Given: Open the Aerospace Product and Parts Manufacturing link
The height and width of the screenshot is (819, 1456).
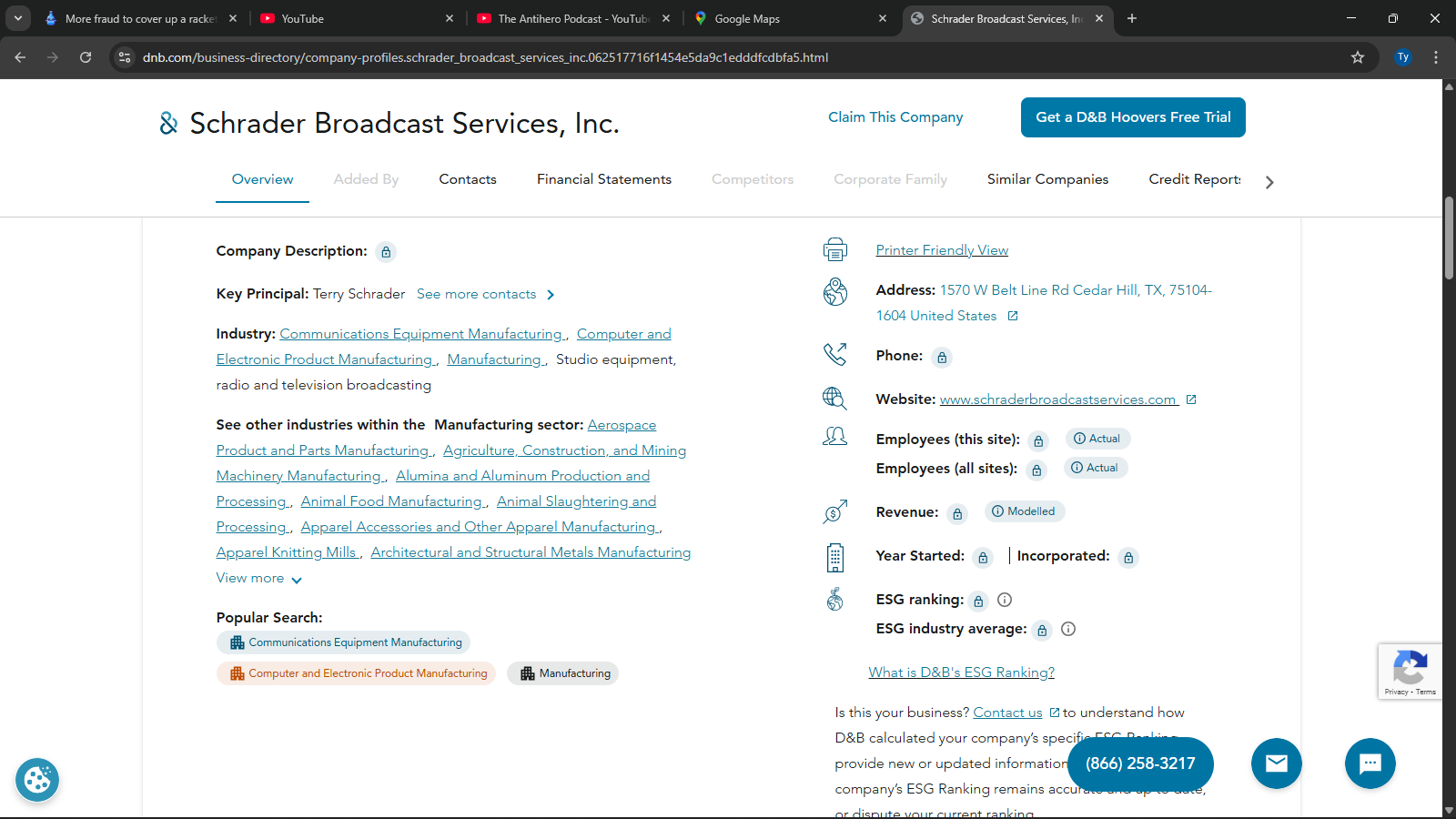Looking at the screenshot, I should [x=436, y=438].
